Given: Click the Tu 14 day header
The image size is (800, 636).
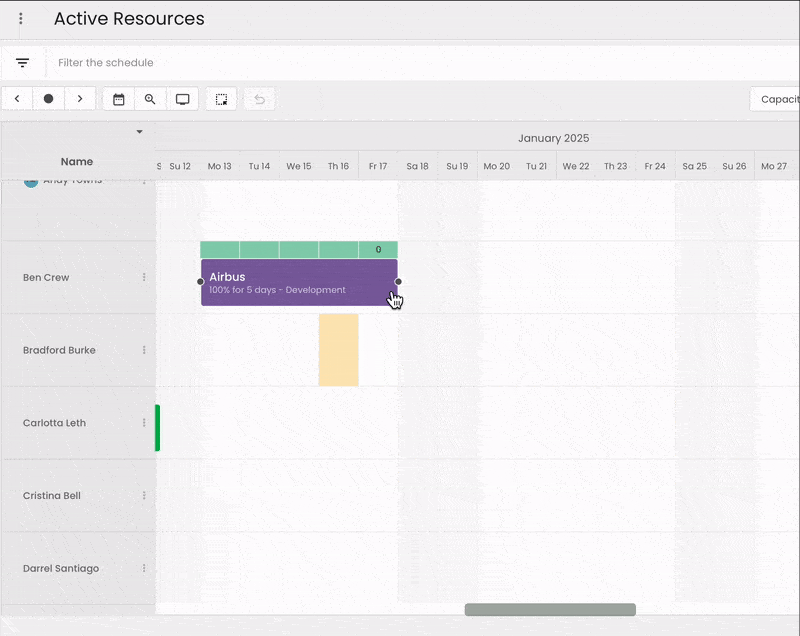Looking at the screenshot, I should pyautogui.click(x=259, y=166).
